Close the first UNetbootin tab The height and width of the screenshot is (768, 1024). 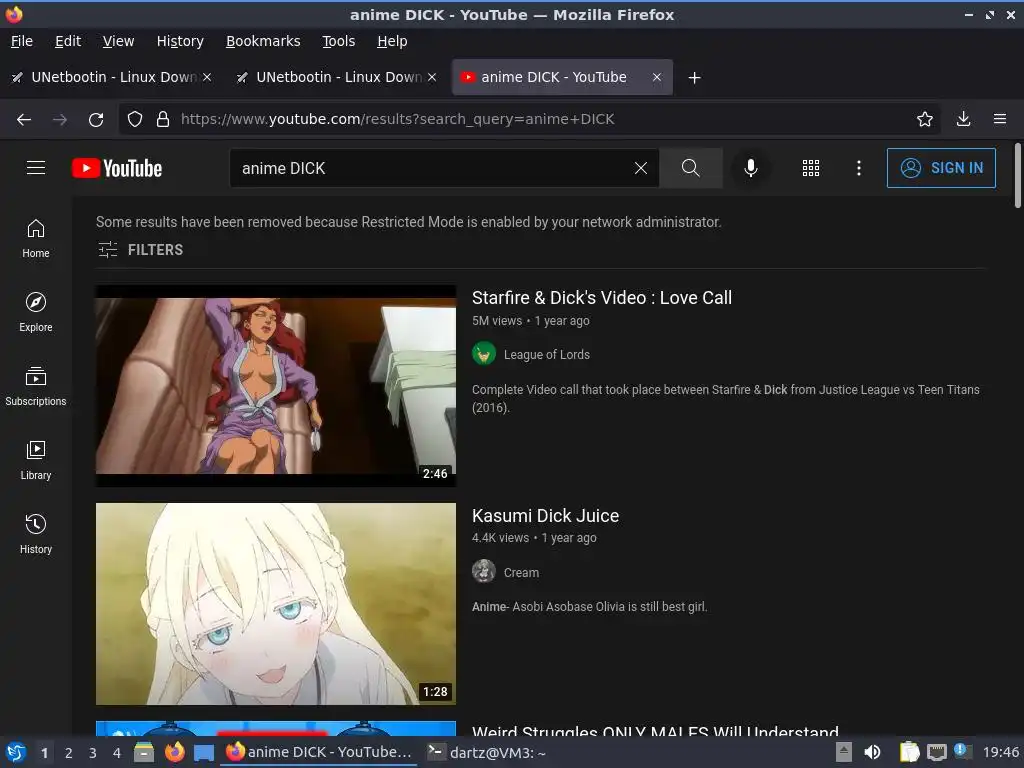[207, 77]
